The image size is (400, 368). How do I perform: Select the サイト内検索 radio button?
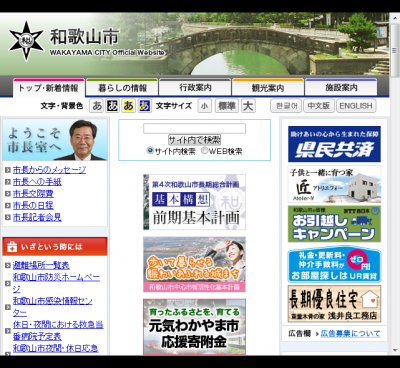150,151
